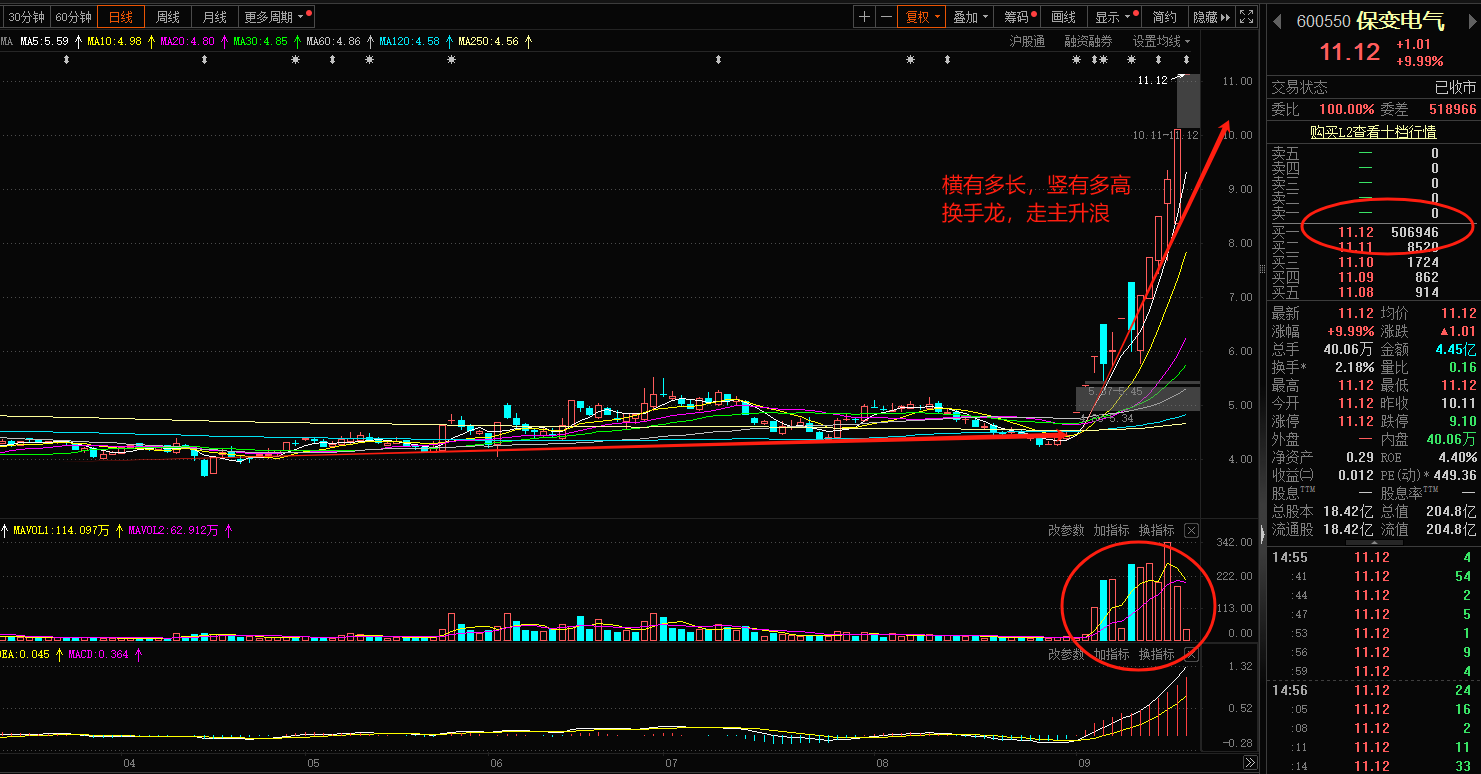Close the volume indicator panel
This screenshot has height=774, width=1481.
1191,530
